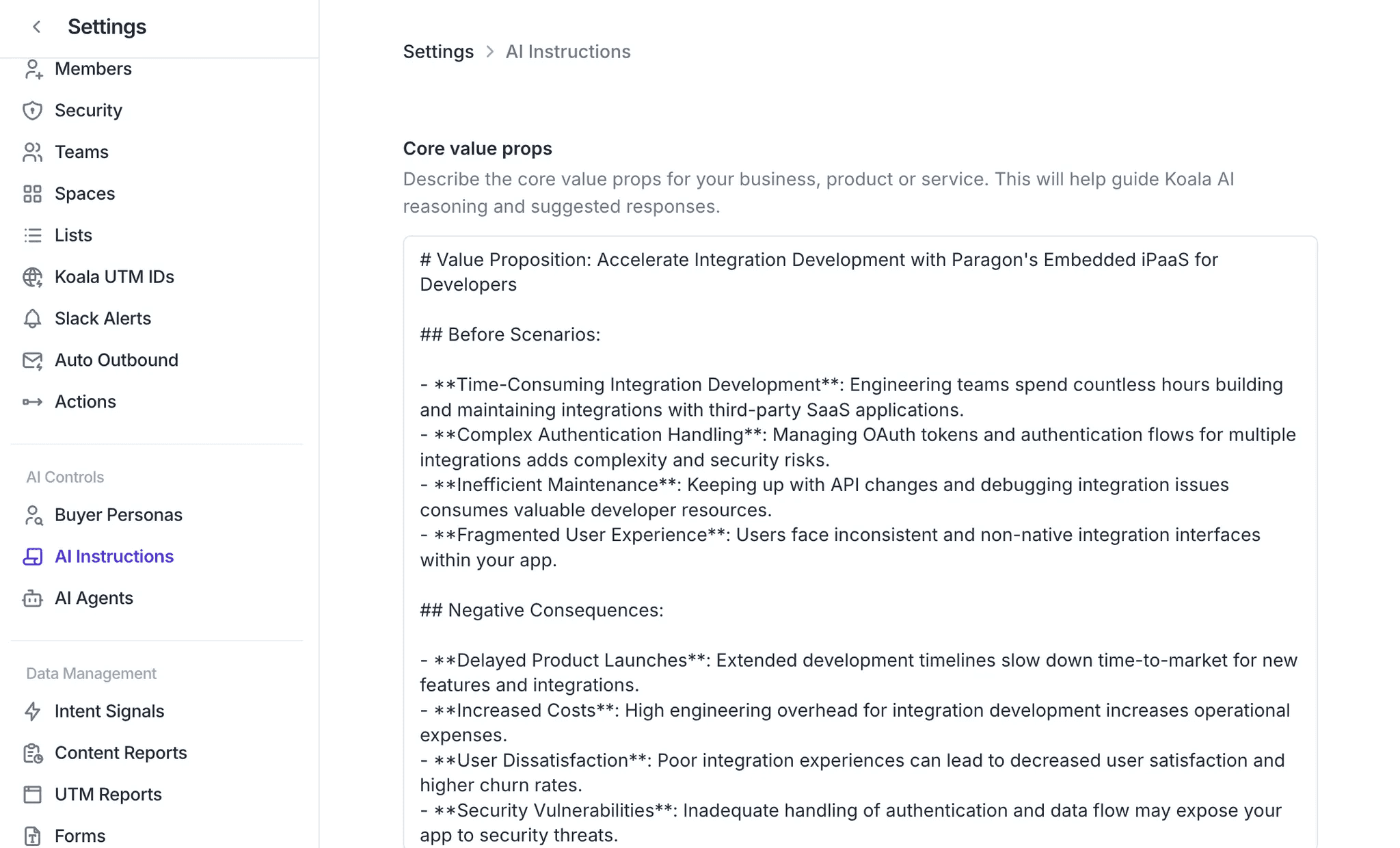
Task: Select AI Instructions in the sidebar
Action: click(114, 557)
